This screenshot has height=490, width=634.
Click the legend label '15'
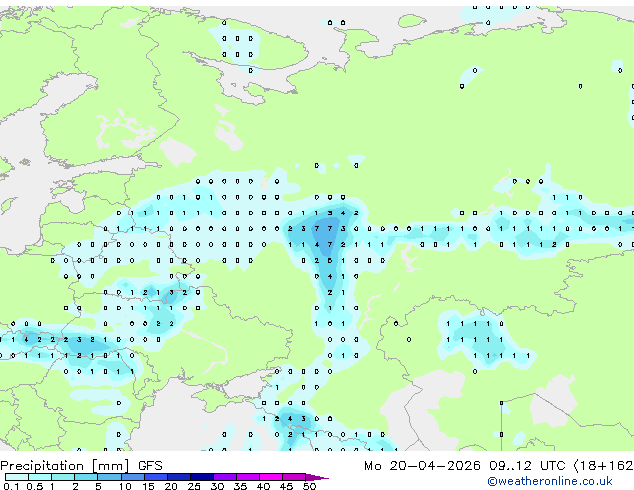tap(148, 486)
